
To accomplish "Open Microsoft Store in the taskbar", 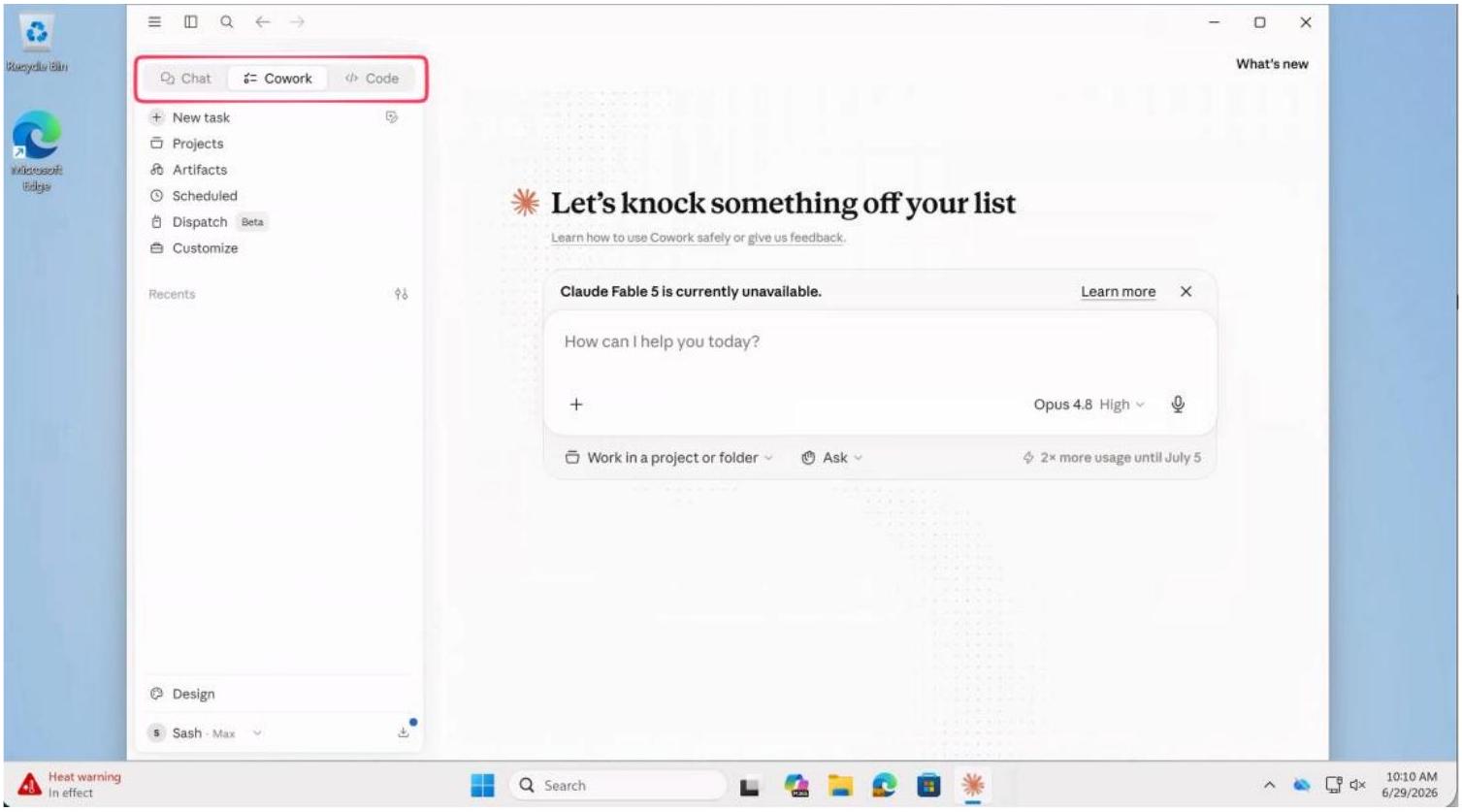I will click(x=926, y=786).
